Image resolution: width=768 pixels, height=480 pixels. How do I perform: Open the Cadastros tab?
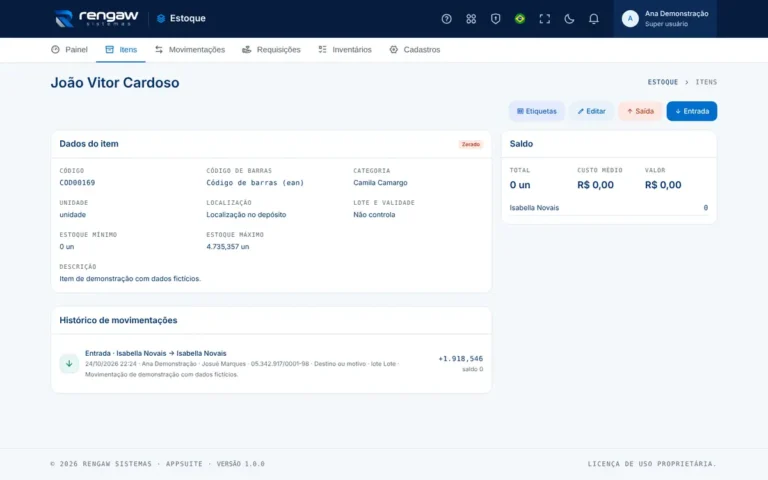point(415,49)
